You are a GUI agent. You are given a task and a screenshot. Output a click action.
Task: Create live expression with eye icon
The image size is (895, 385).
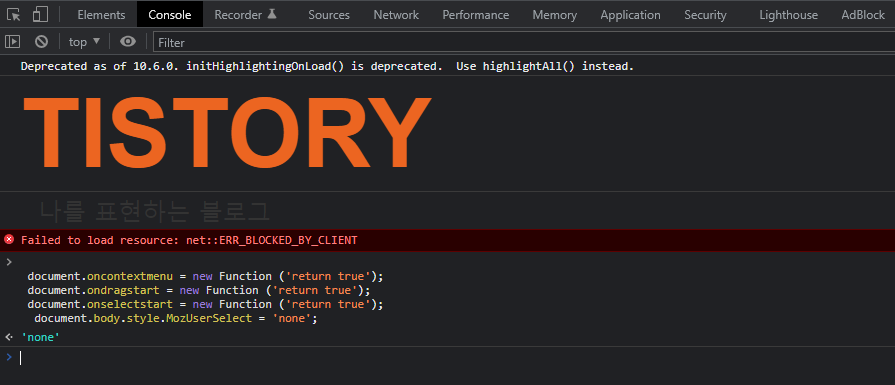[x=128, y=42]
